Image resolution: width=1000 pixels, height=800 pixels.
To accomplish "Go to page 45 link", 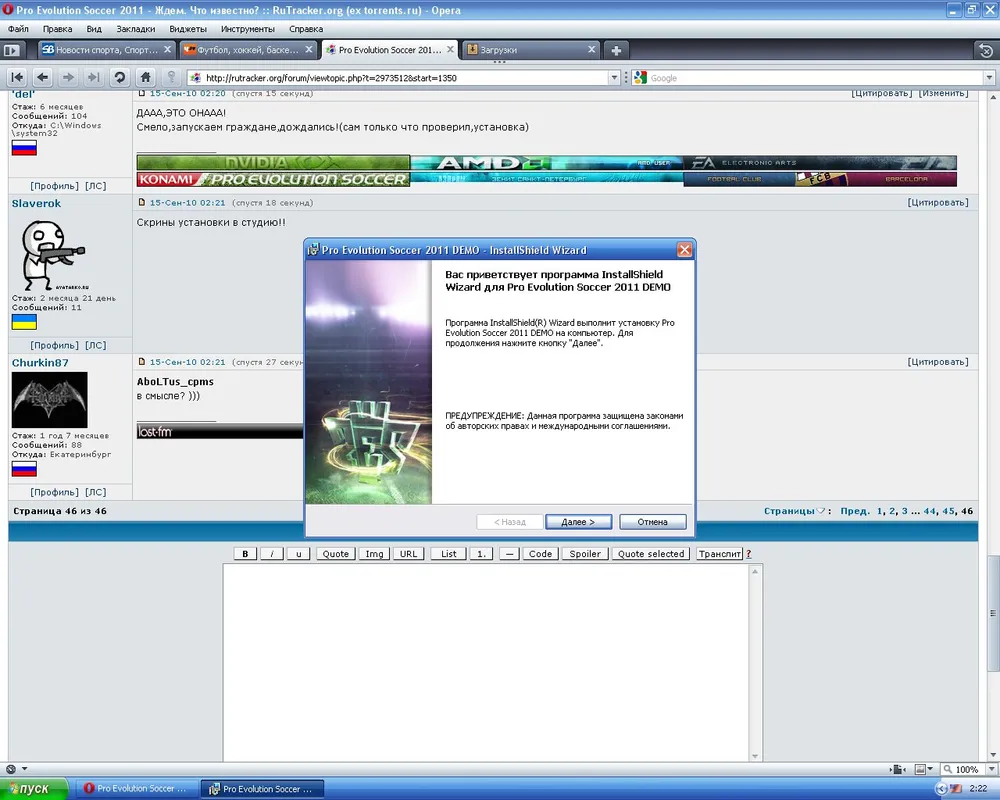I will 948,511.
